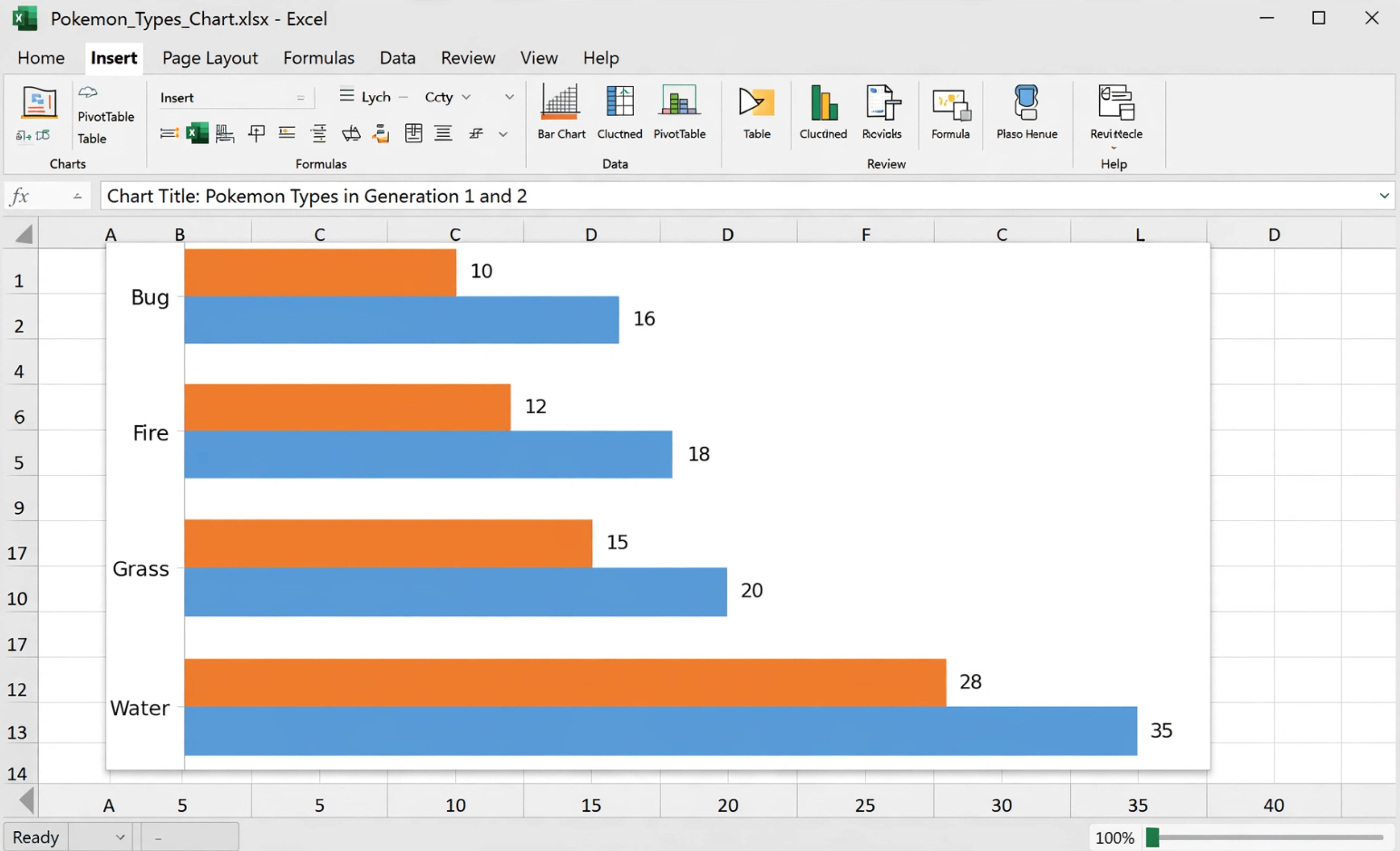Click the select-all corner triangle
1400x851 pixels.
24,235
